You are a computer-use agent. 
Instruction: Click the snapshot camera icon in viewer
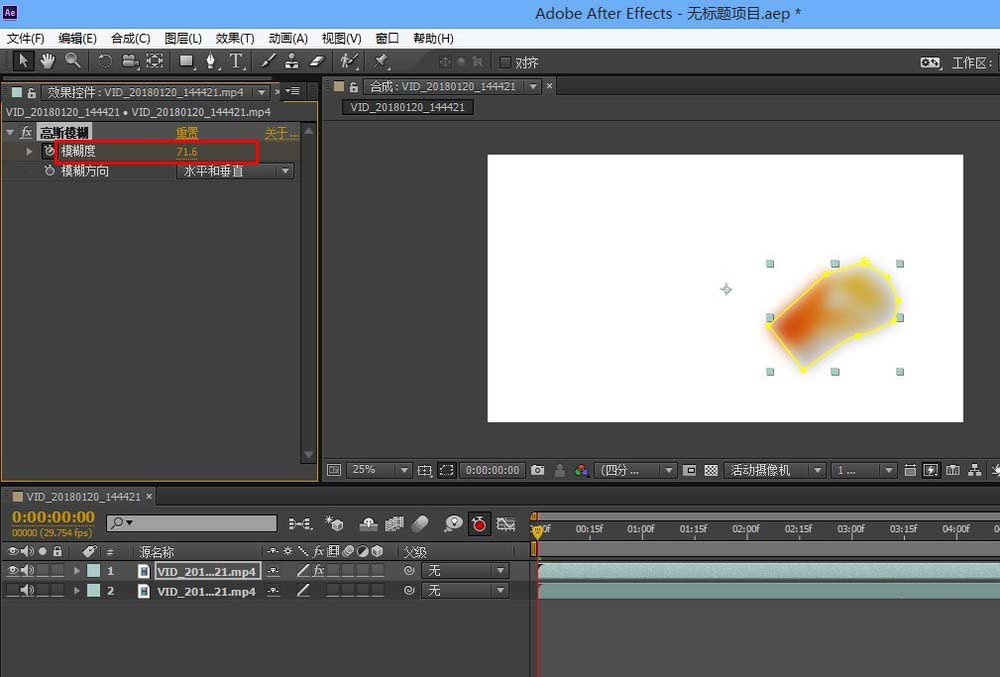538,470
